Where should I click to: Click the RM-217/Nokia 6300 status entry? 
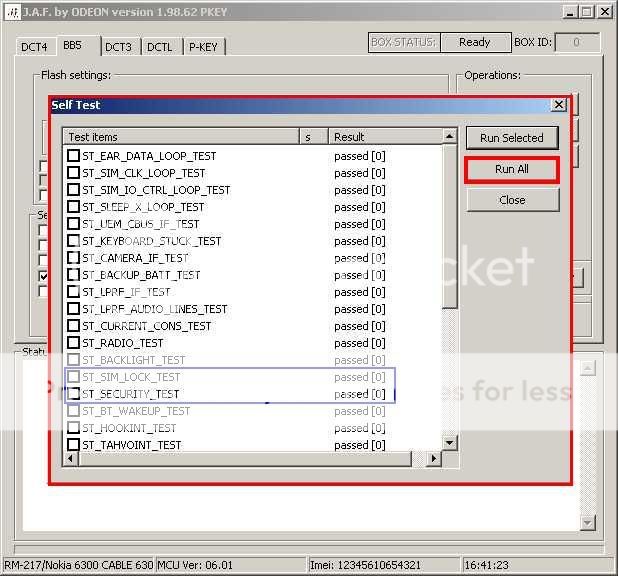click(x=78, y=565)
